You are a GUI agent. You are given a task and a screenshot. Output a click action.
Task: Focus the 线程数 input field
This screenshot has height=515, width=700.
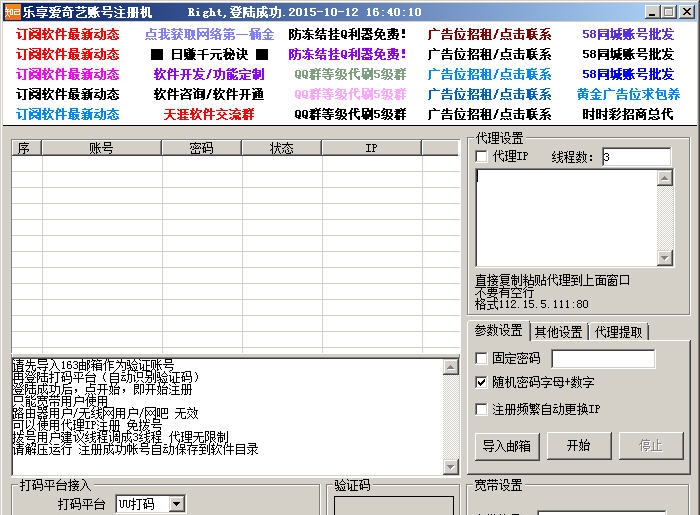tap(636, 157)
